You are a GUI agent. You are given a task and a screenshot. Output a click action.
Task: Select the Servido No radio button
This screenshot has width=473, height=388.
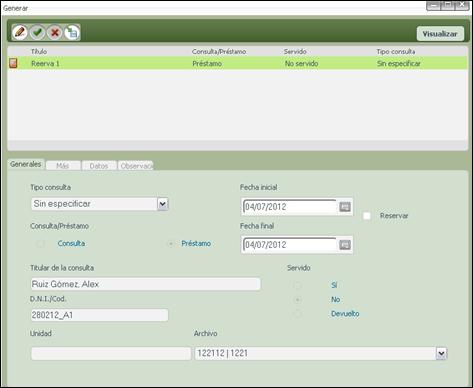coord(297,300)
